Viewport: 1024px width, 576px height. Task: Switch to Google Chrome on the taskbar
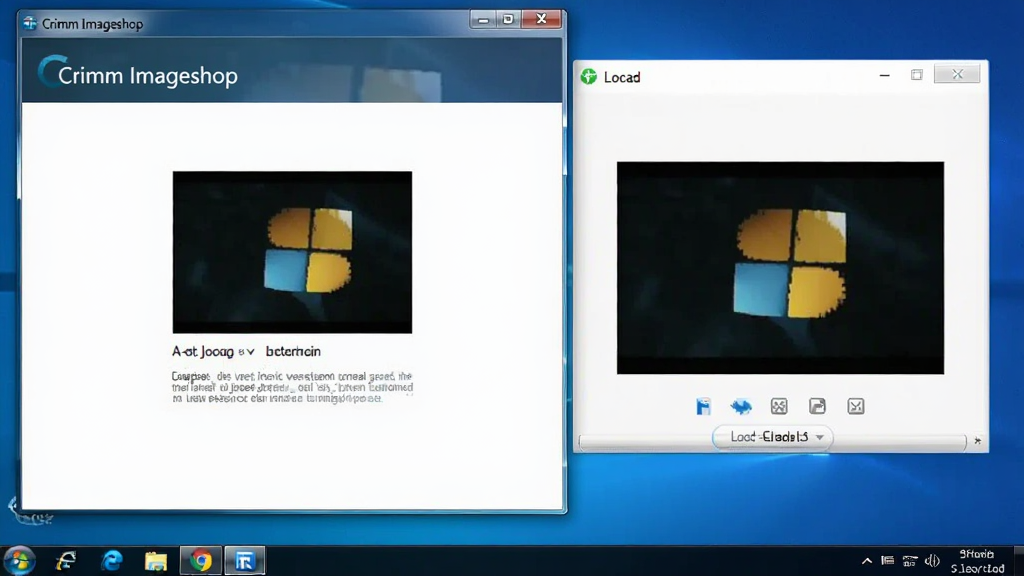click(201, 561)
